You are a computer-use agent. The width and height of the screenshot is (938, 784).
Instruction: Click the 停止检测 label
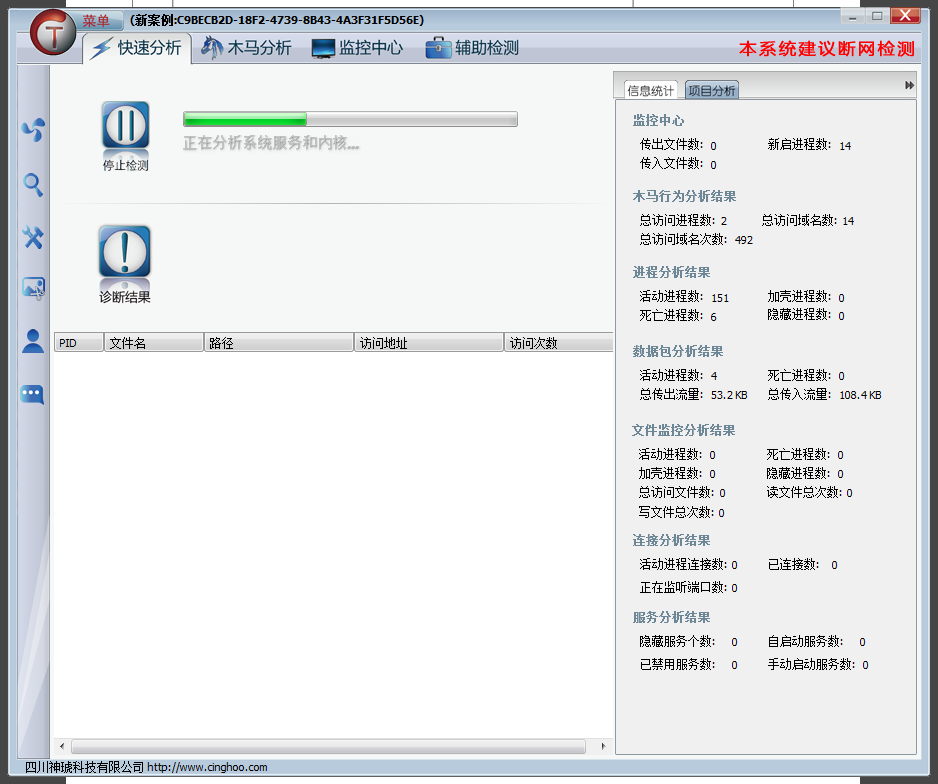pos(126,166)
